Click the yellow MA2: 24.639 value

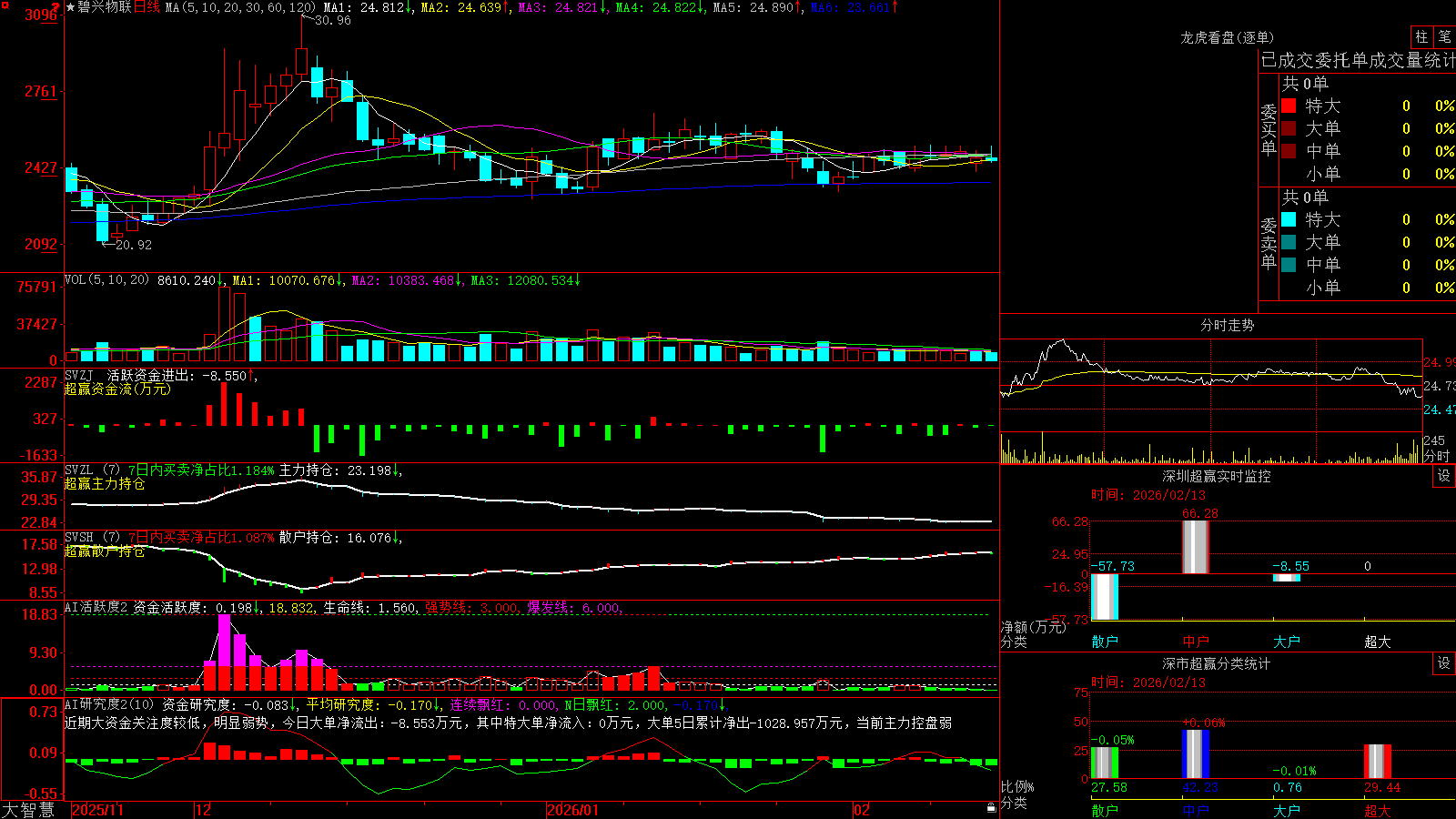click(464, 7)
